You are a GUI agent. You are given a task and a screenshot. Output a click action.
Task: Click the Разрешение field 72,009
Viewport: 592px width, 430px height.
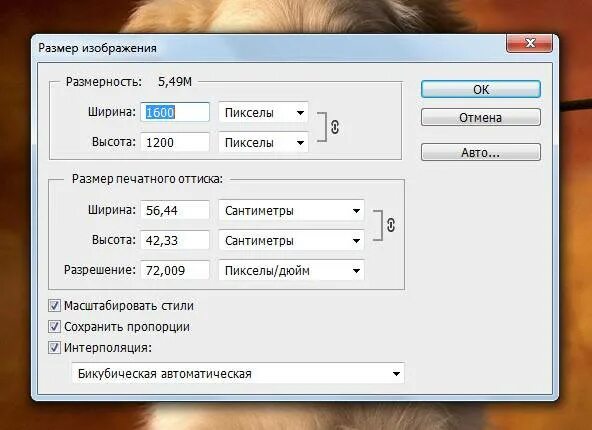(x=175, y=270)
